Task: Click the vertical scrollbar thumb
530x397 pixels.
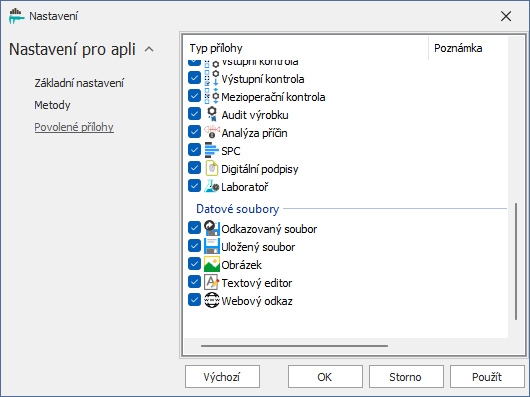Action: [516, 261]
